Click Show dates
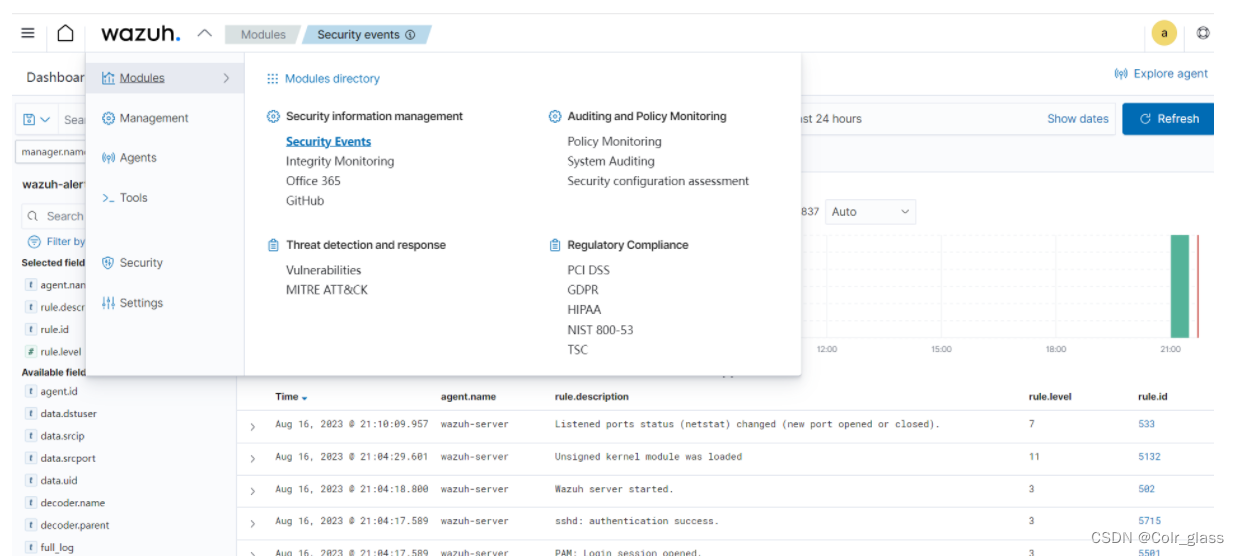 pos(1078,118)
